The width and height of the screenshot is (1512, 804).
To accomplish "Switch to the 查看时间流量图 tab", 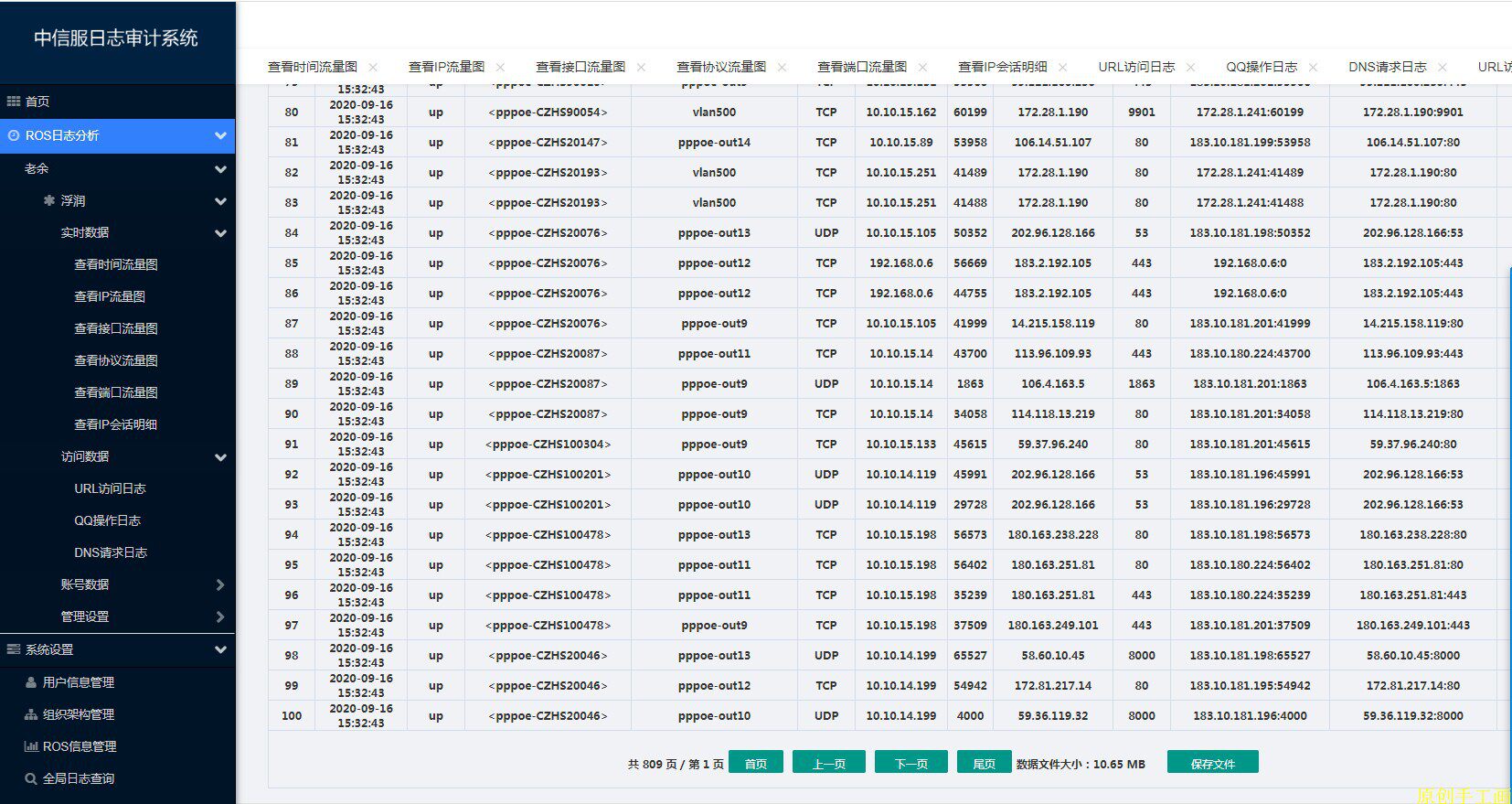I will pos(313,67).
